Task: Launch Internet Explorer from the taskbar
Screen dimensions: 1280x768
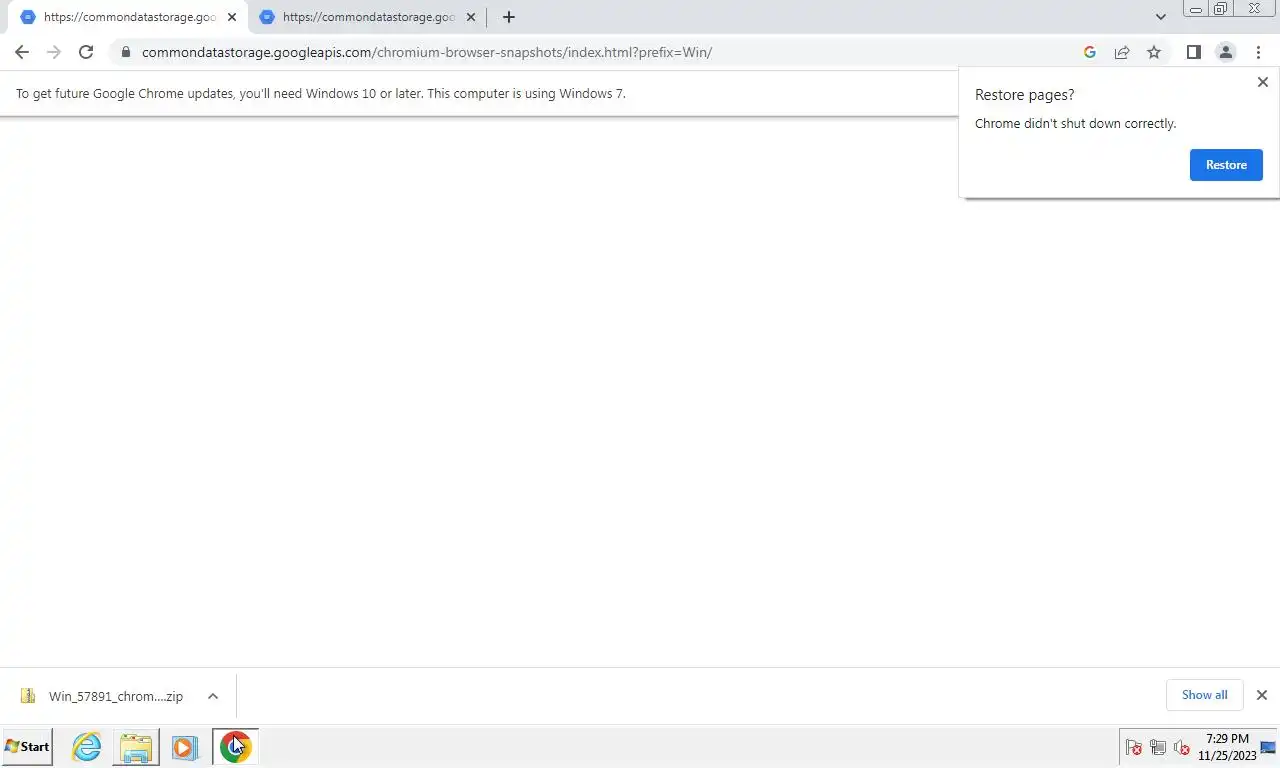Action: pyautogui.click(x=87, y=747)
